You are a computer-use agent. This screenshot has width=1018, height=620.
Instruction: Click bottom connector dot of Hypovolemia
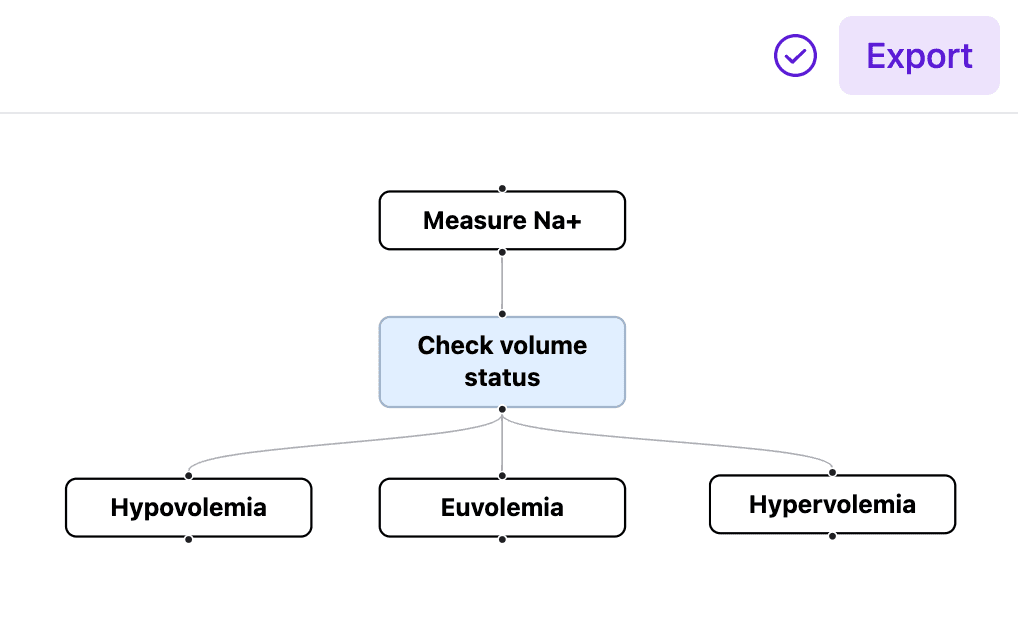189,539
